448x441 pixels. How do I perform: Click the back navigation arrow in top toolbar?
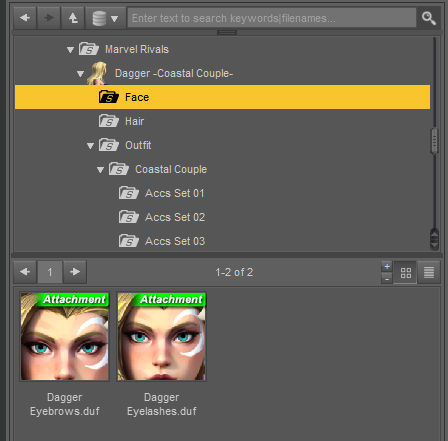(x=25, y=18)
